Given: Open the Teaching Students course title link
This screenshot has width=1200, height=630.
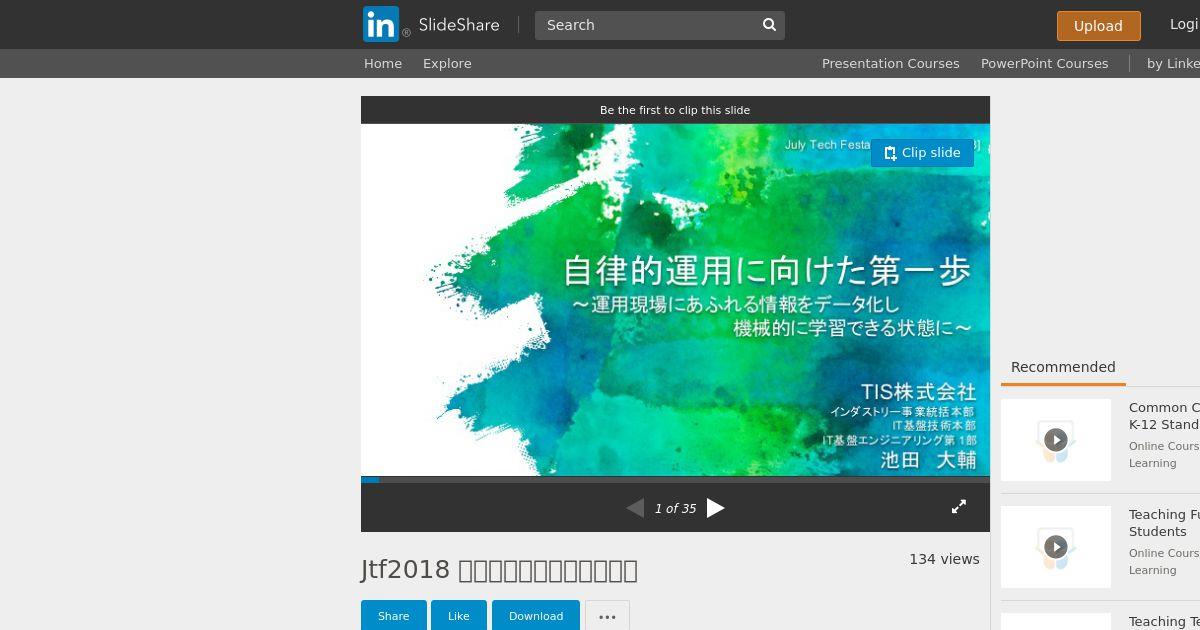Looking at the screenshot, I should [x=1164, y=523].
